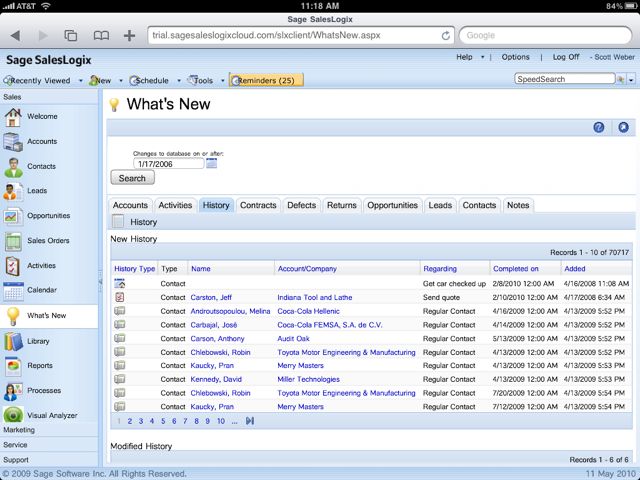Click the Visual Analyzer green icon
This screenshot has width=640, height=480.
(13, 415)
